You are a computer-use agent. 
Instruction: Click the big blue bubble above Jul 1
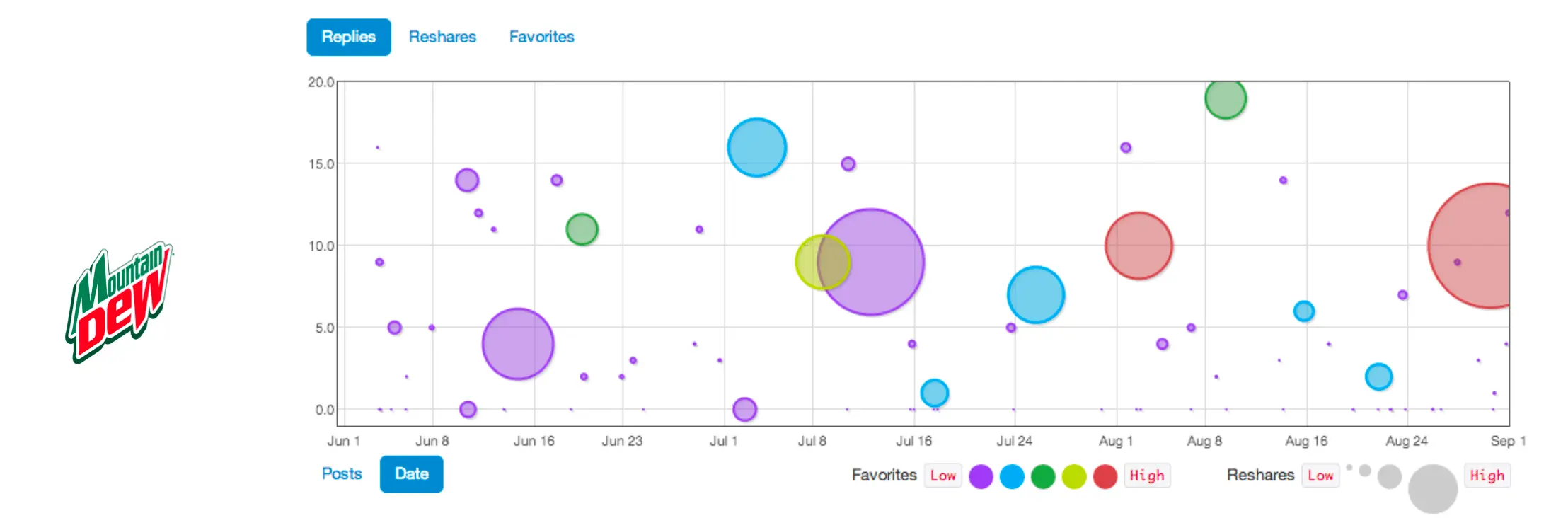tap(756, 147)
